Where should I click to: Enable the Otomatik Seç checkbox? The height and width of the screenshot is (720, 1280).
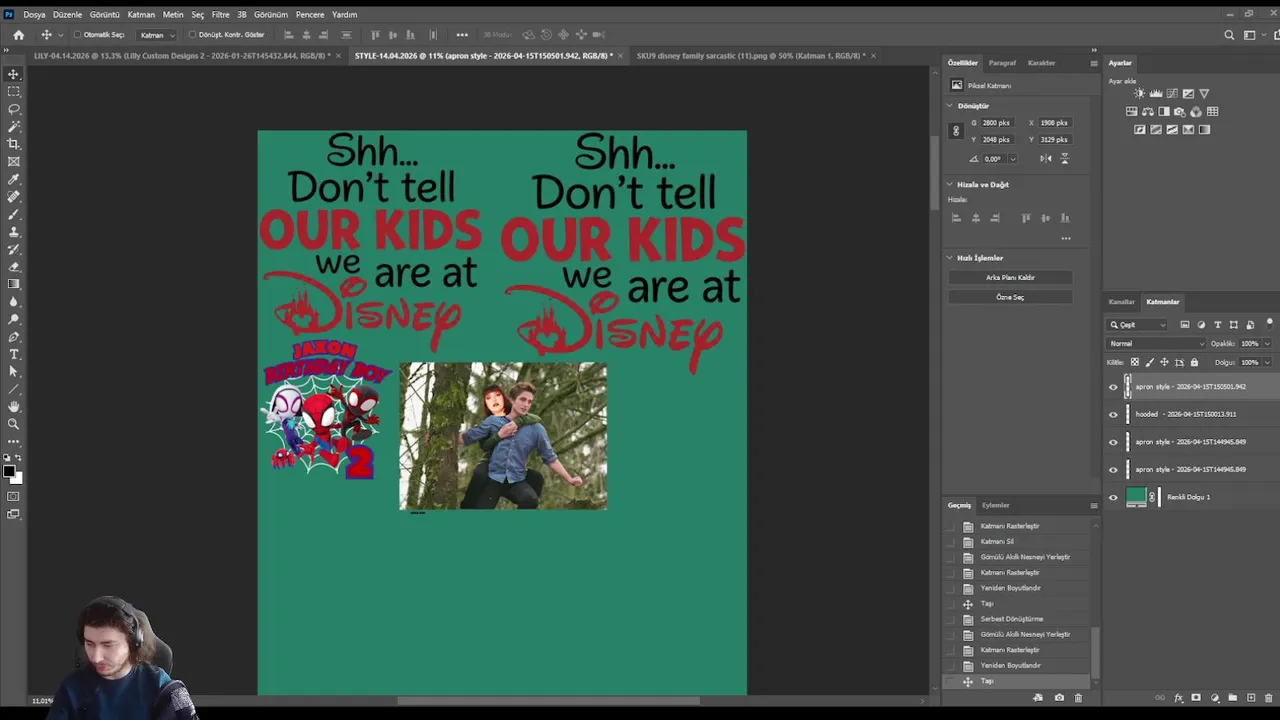pos(77,35)
